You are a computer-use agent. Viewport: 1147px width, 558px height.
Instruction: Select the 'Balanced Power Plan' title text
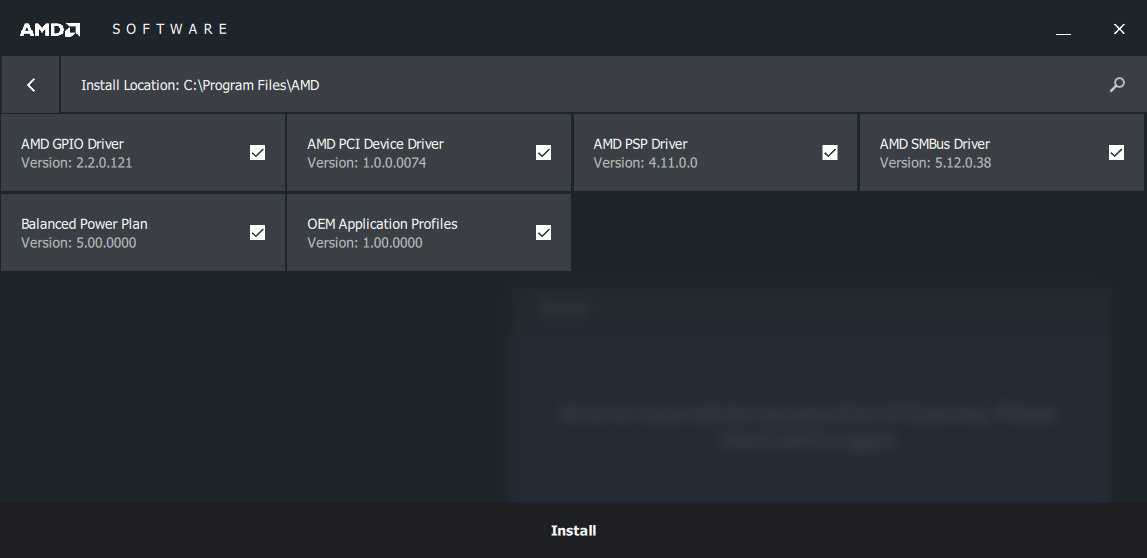[x=84, y=225]
